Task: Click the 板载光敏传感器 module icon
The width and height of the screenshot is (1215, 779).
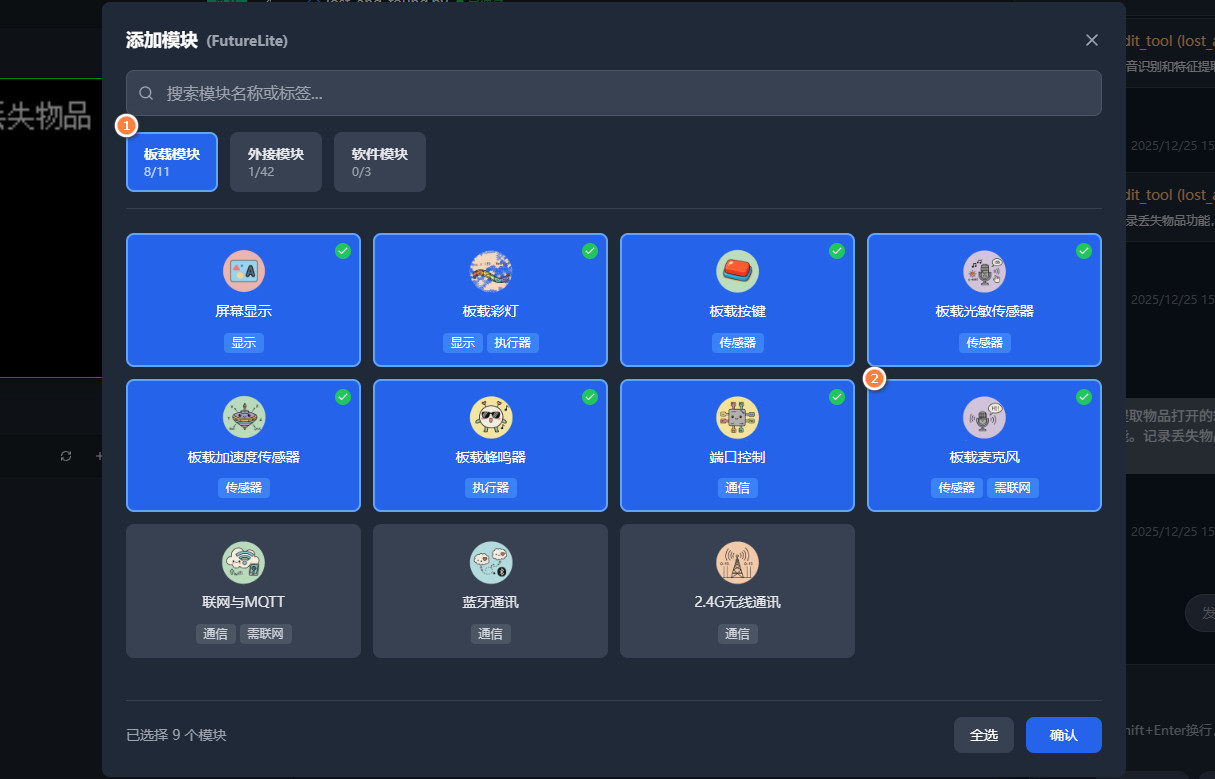Action: click(984, 271)
